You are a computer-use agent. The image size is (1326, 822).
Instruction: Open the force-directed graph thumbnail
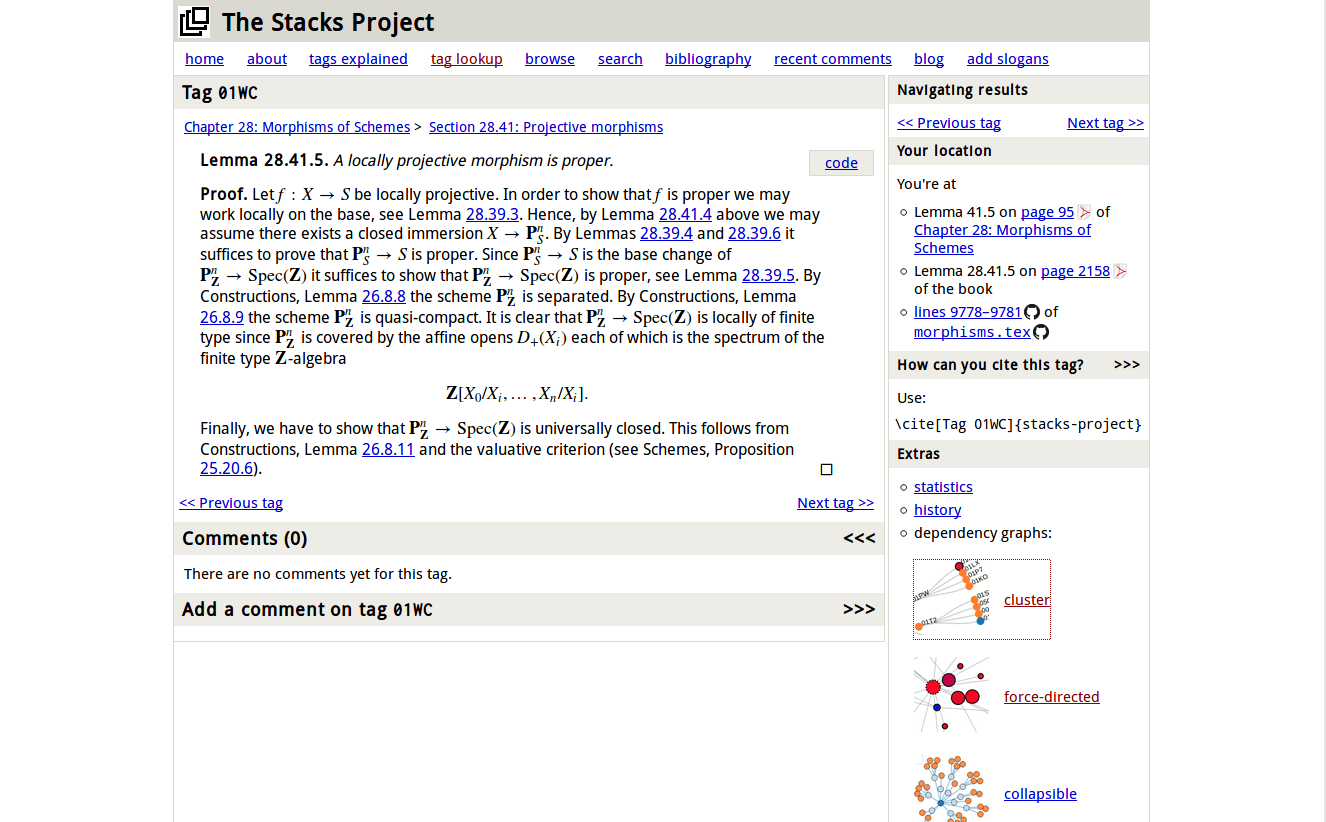coord(951,695)
